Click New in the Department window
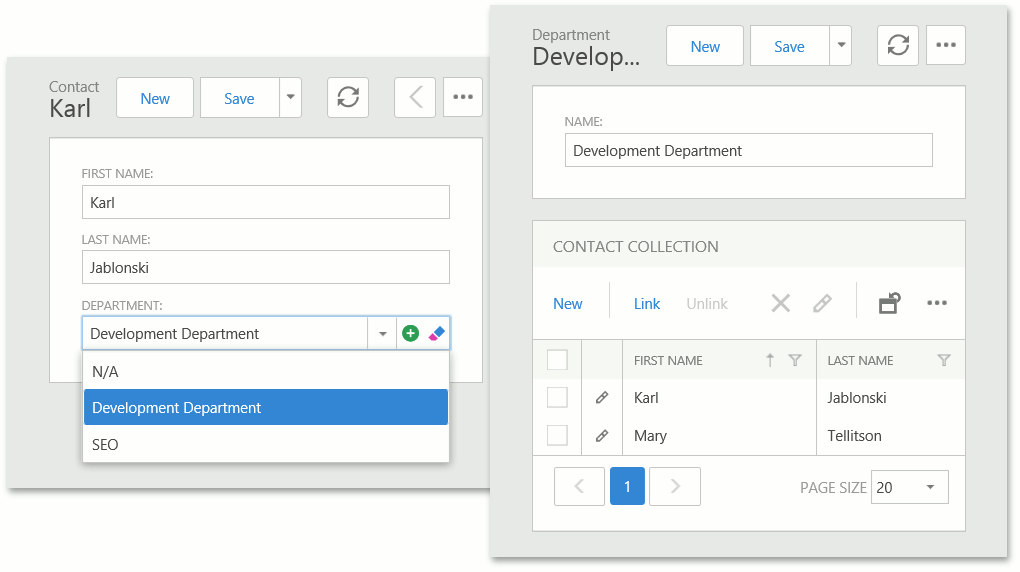 click(705, 46)
